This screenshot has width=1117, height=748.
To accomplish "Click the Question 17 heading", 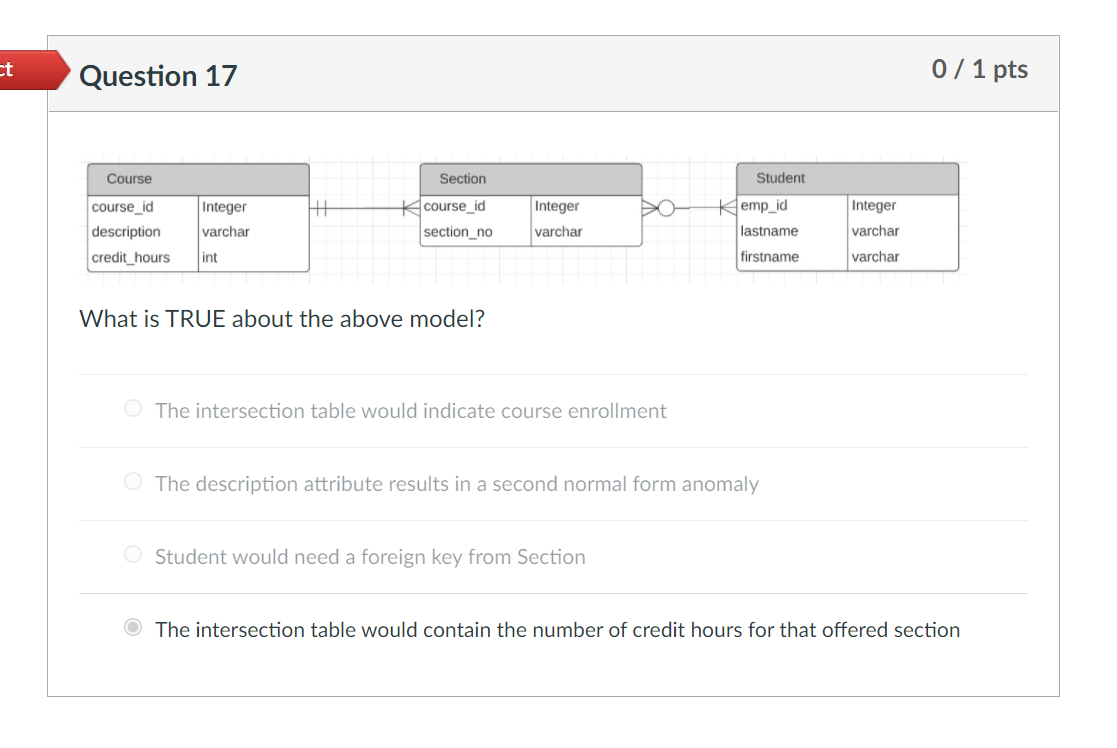I will click(x=158, y=76).
